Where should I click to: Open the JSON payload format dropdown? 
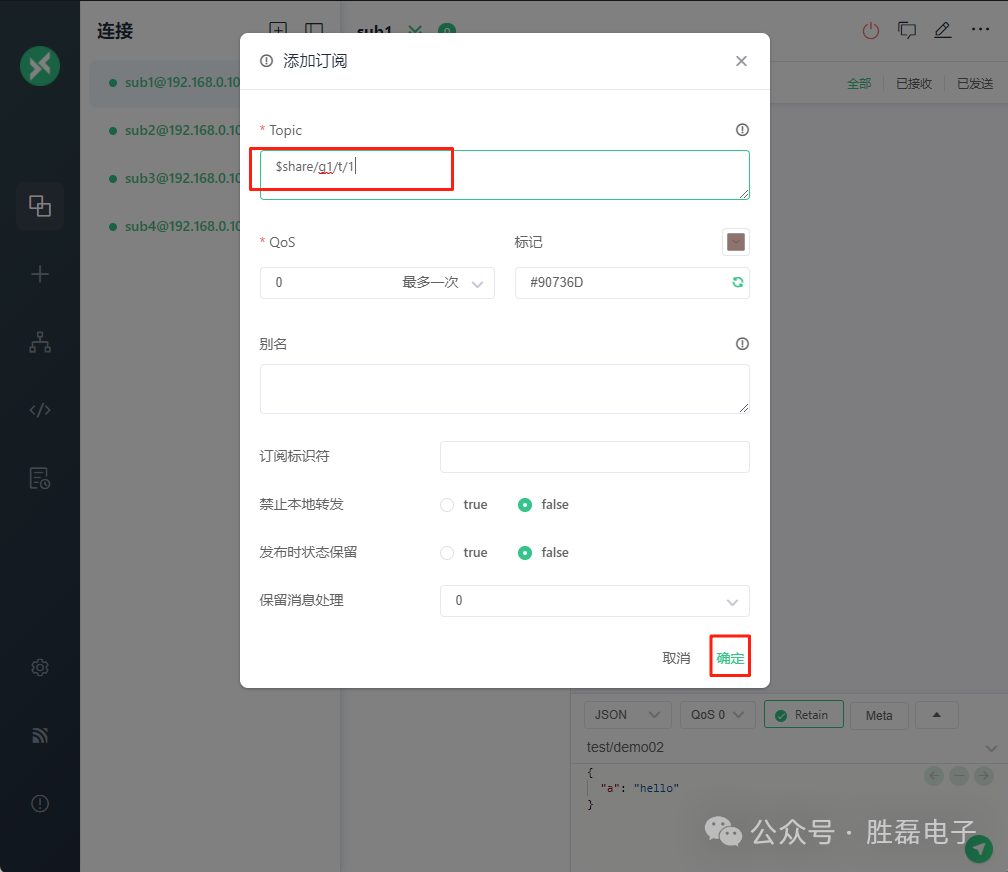coord(627,715)
